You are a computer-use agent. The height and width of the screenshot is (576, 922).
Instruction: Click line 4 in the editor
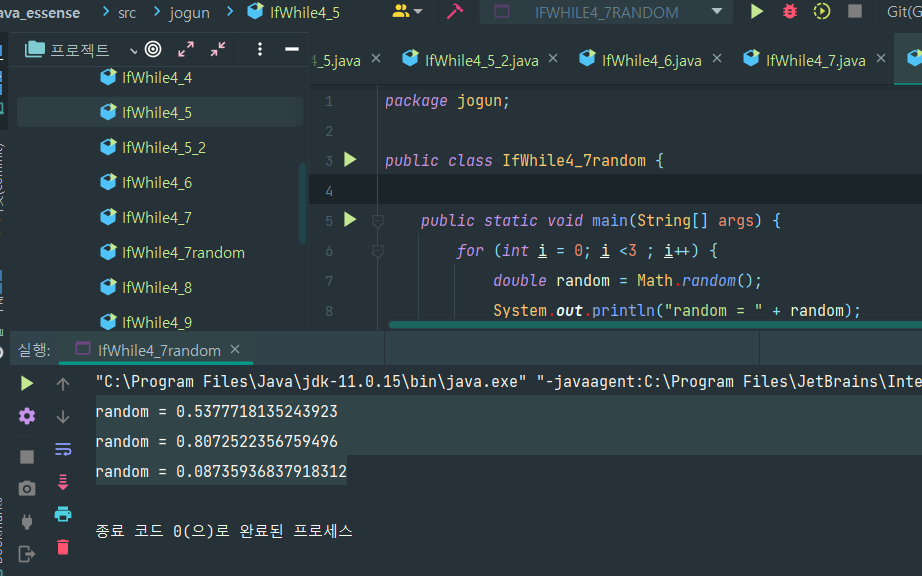pyautogui.click(x=615, y=190)
